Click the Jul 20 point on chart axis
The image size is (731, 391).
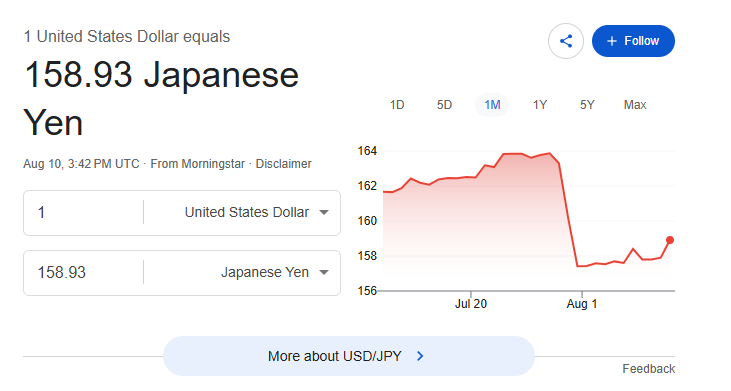point(471,304)
